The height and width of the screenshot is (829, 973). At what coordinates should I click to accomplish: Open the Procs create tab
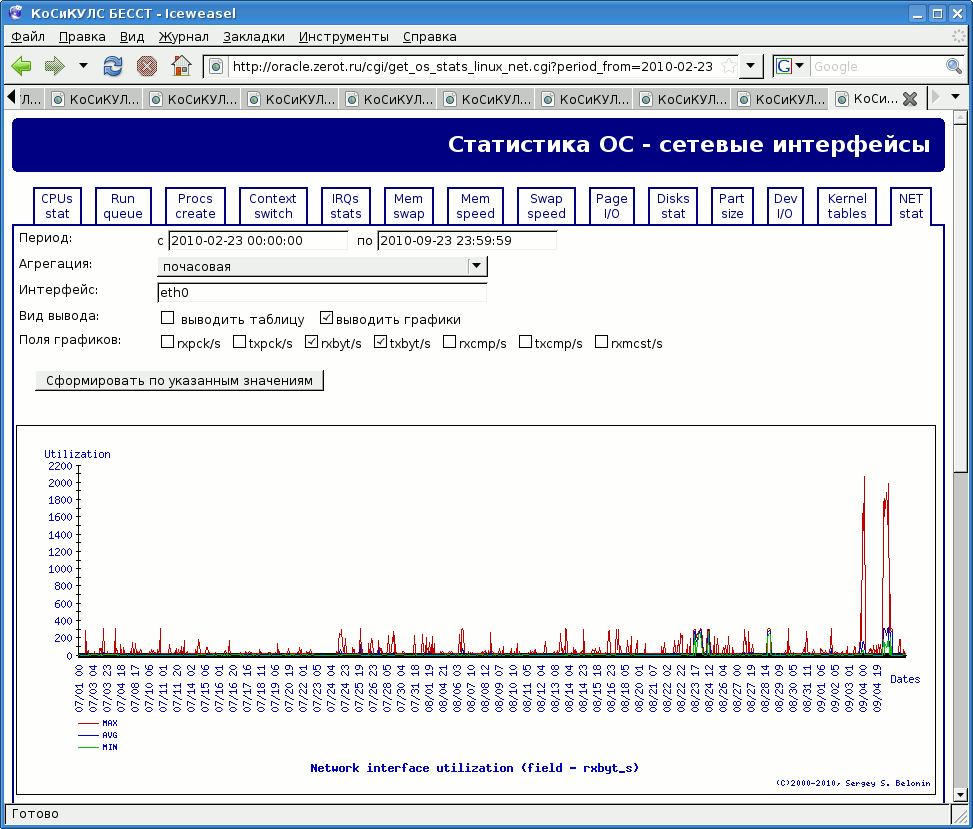[195, 206]
